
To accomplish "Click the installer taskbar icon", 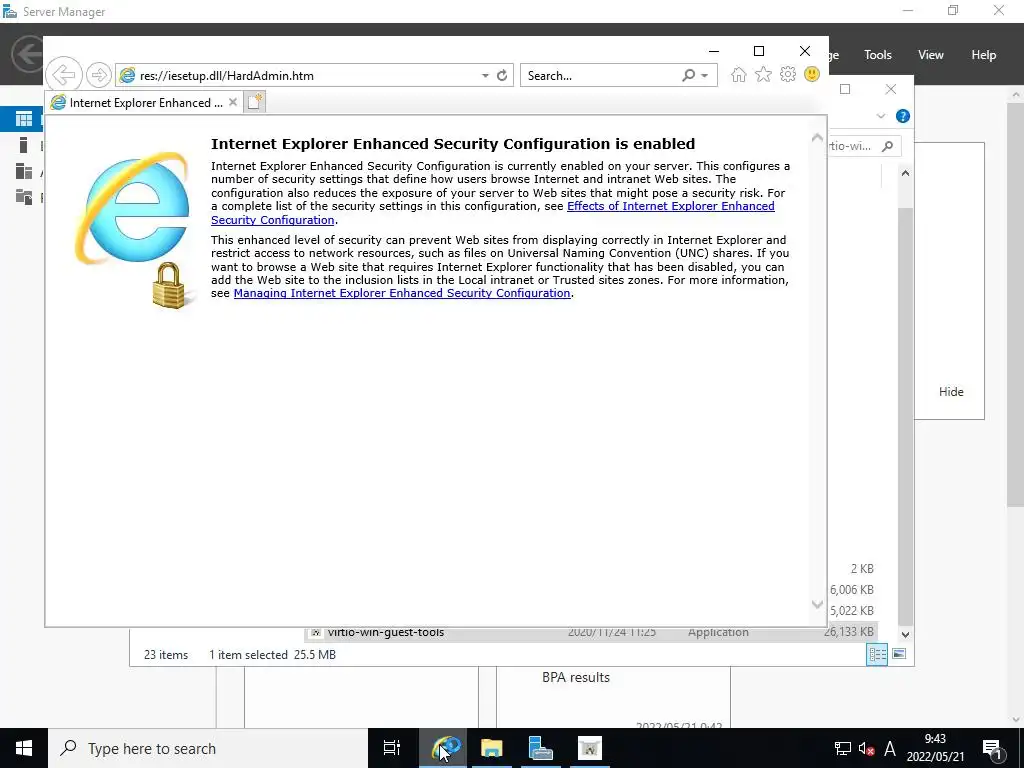I will coord(590,748).
